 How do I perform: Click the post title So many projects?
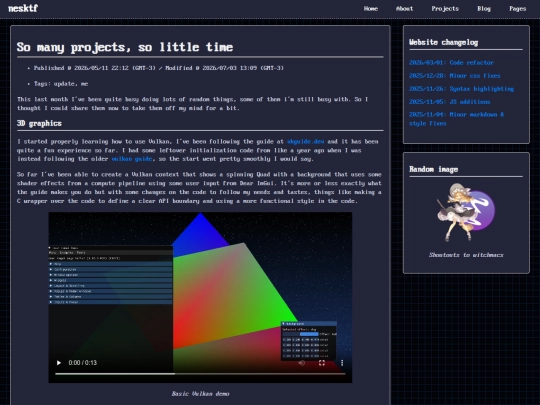click(x=125, y=47)
